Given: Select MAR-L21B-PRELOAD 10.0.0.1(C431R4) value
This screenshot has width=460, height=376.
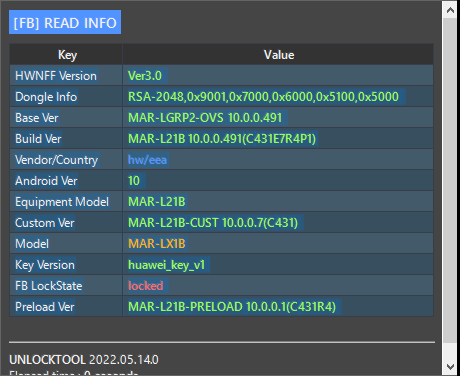Looking at the screenshot, I should [x=232, y=307].
